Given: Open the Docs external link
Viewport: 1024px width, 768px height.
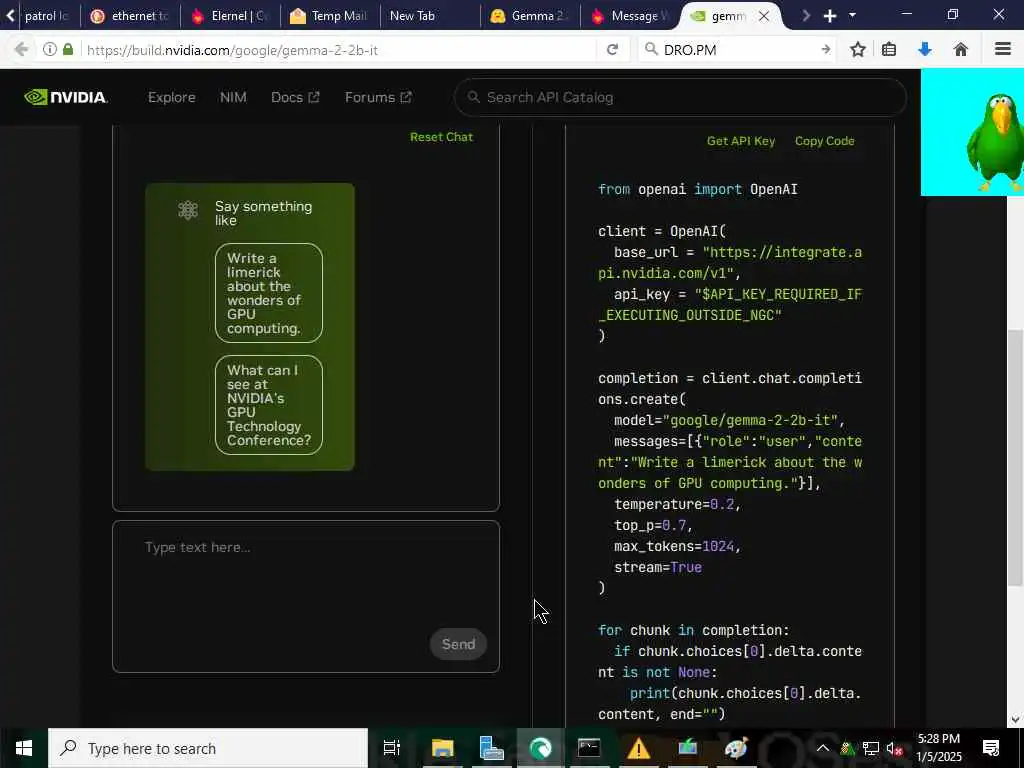Looking at the screenshot, I should point(295,97).
